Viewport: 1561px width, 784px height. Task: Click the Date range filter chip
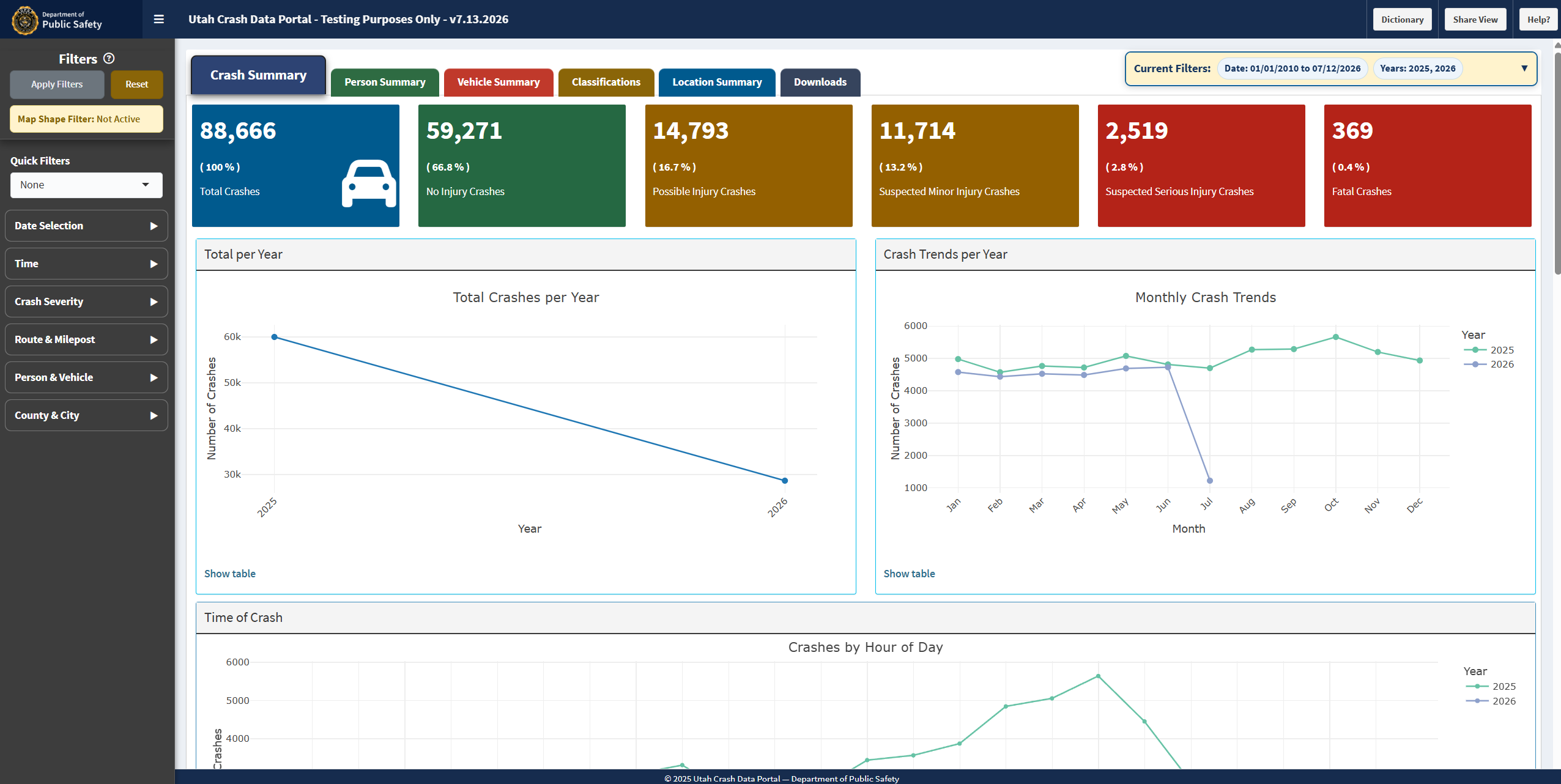(1292, 68)
